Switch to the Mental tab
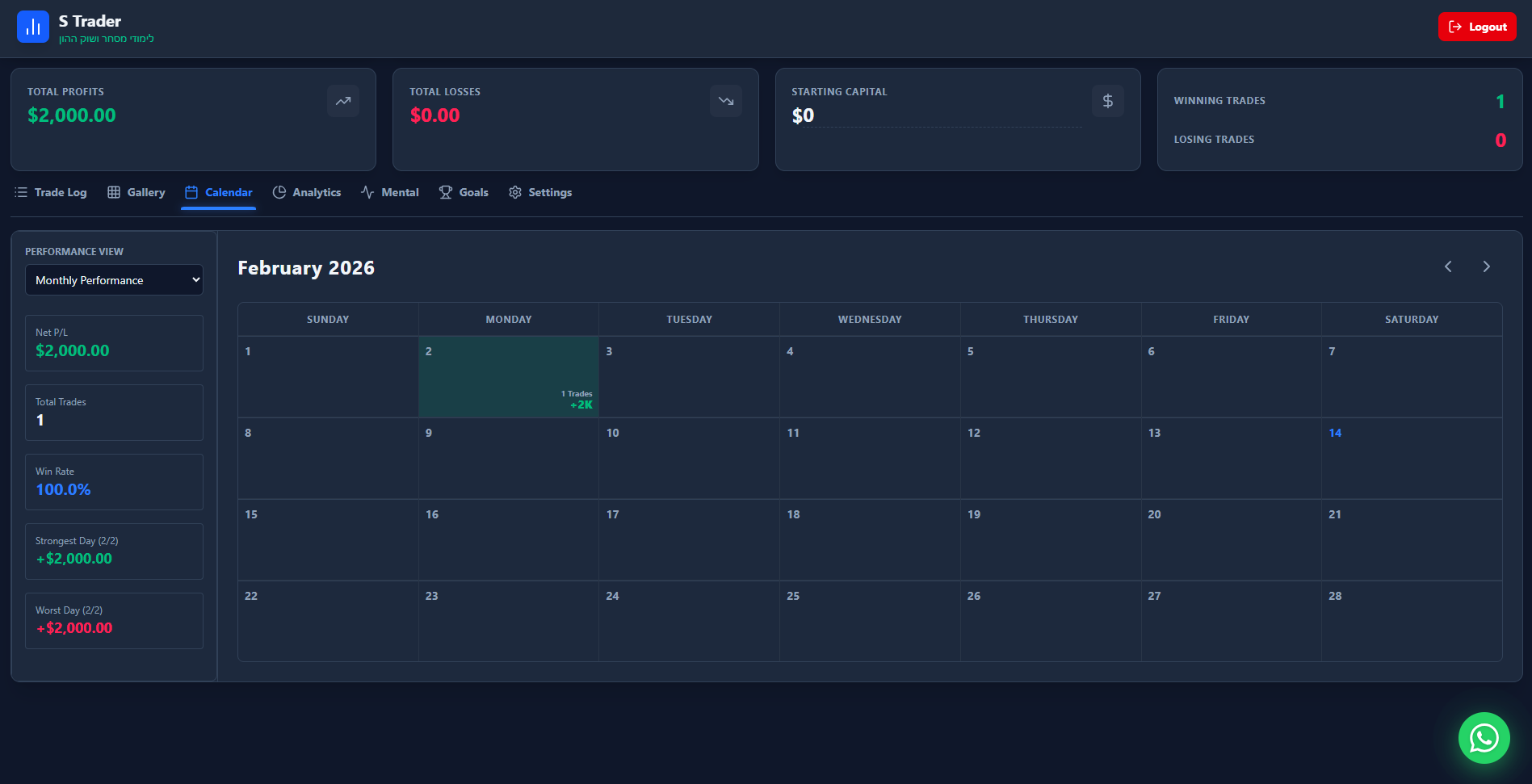The image size is (1532, 784). 390,192
